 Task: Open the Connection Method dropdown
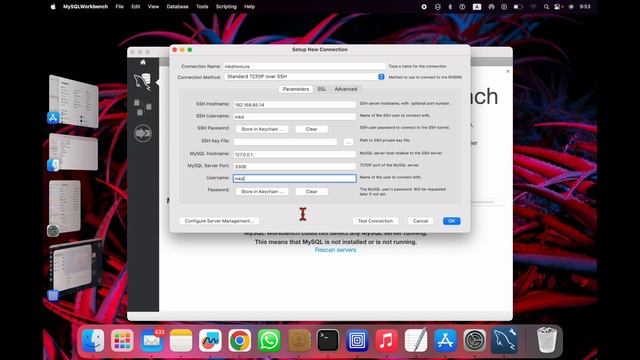[x=304, y=77]
